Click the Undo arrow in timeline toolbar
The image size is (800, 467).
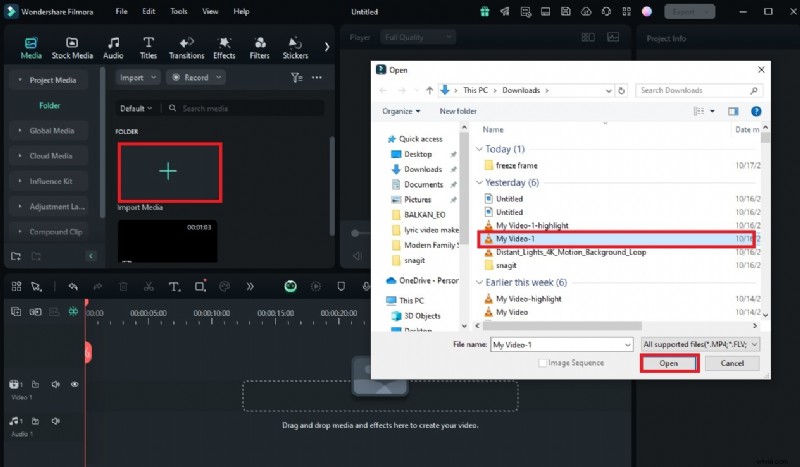[x=73, y=287]
